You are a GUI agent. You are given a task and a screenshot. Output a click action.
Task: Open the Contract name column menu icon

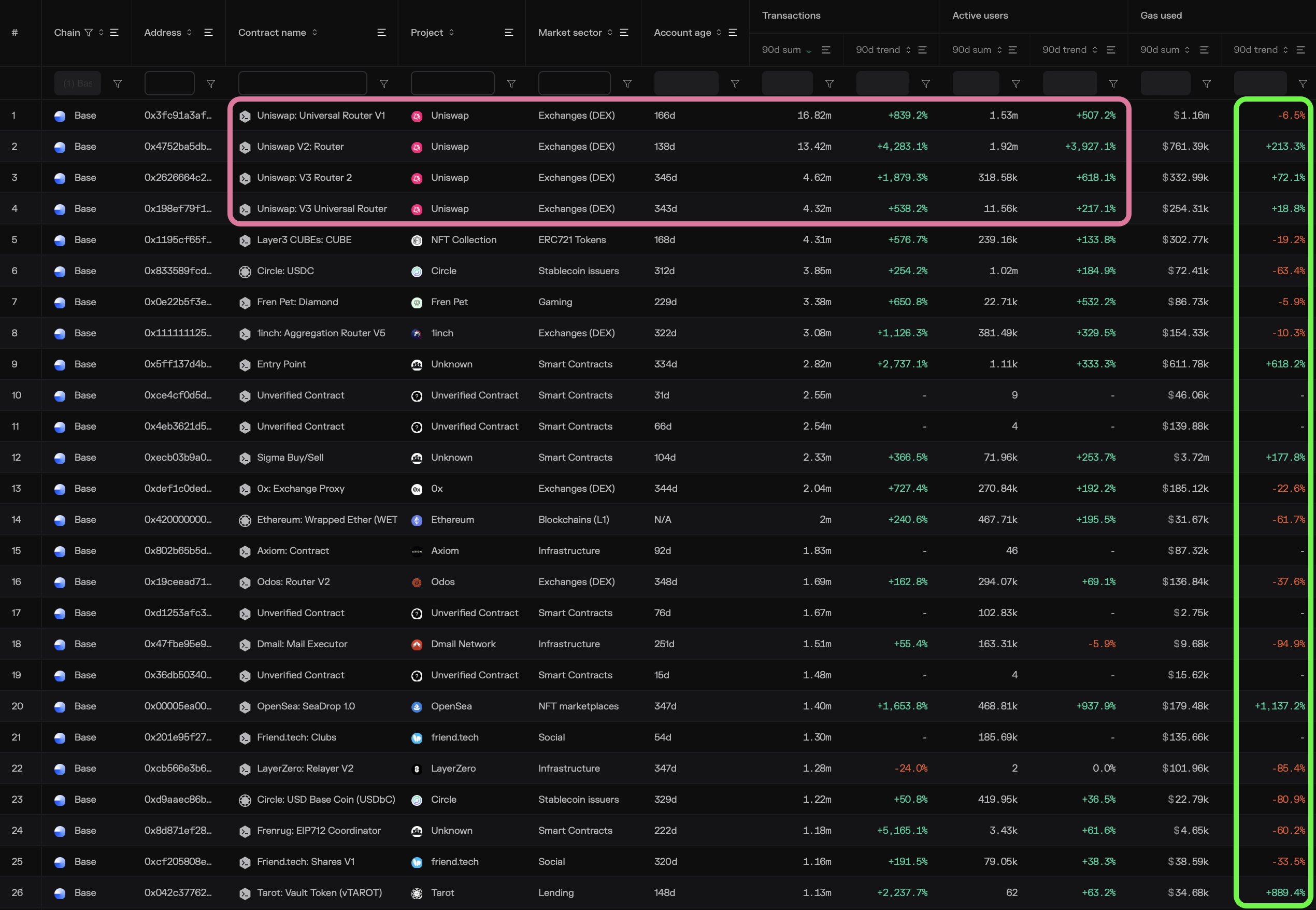381,33
